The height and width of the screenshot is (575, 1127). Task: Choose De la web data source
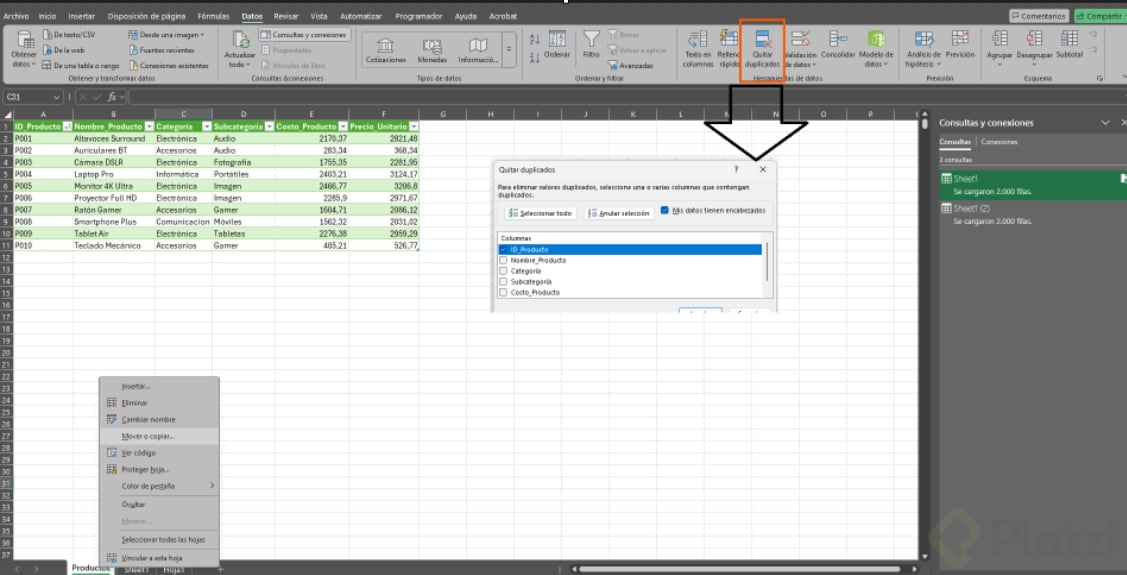(x=64, y=50)
